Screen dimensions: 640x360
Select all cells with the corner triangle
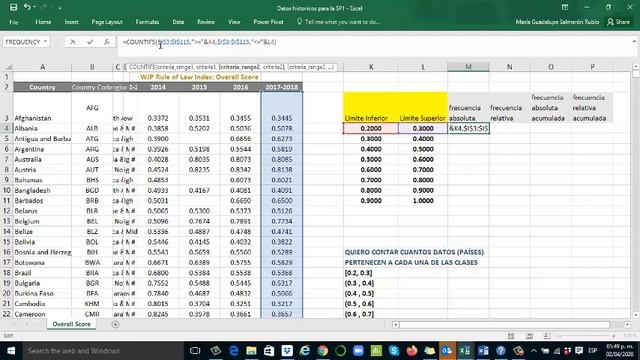coord(8,67)
